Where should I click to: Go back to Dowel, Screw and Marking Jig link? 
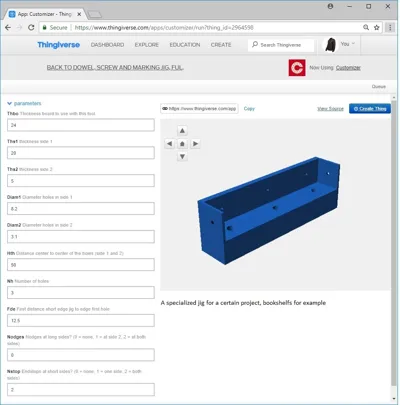tap(115, 68)
